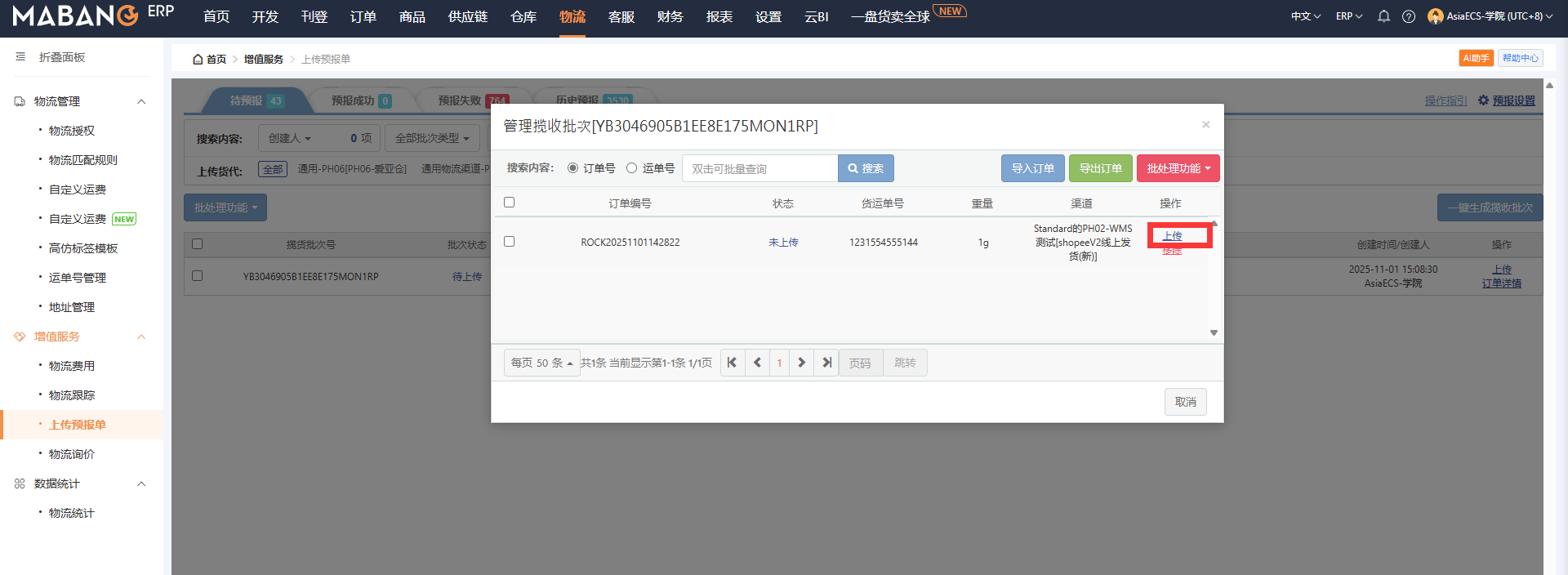The width and height of the screenshot is (1568, 575).
Task: Check the order ROCK20251101142822 row checkbox
Action: pyautogui.click(x=510, y=242)
